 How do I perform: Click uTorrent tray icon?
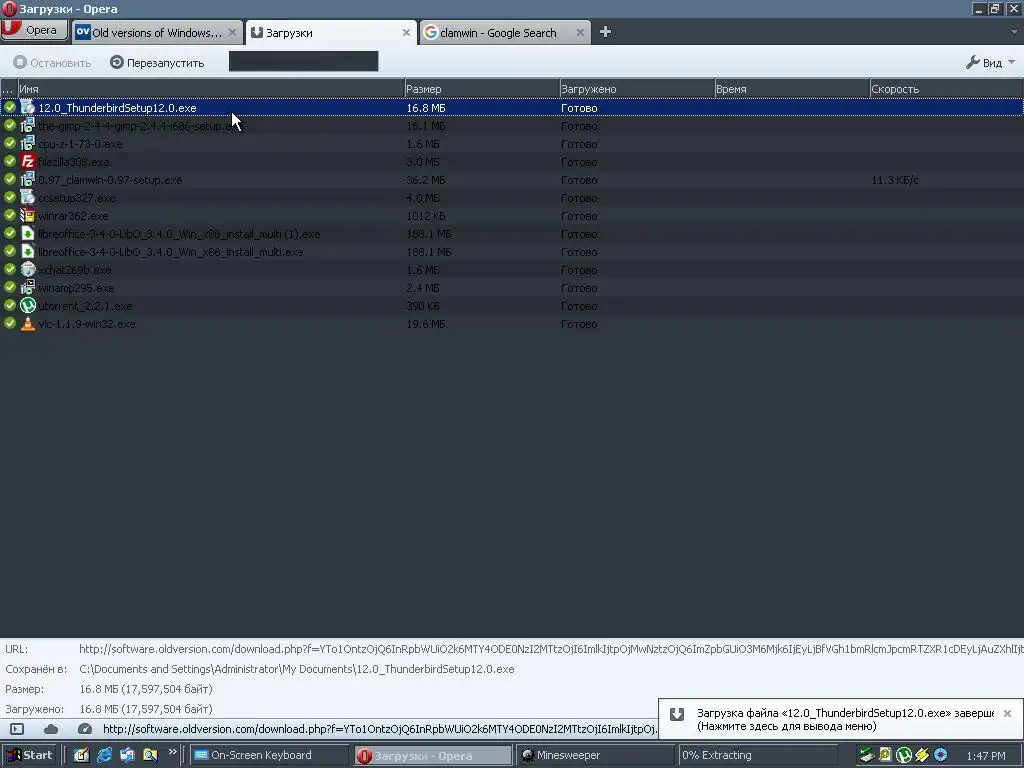coord(904,755)
